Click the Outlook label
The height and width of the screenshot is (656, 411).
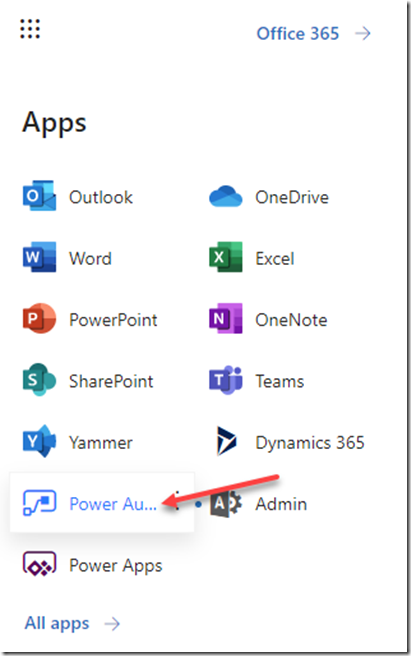pyautogui.click(x=101, y=197)
